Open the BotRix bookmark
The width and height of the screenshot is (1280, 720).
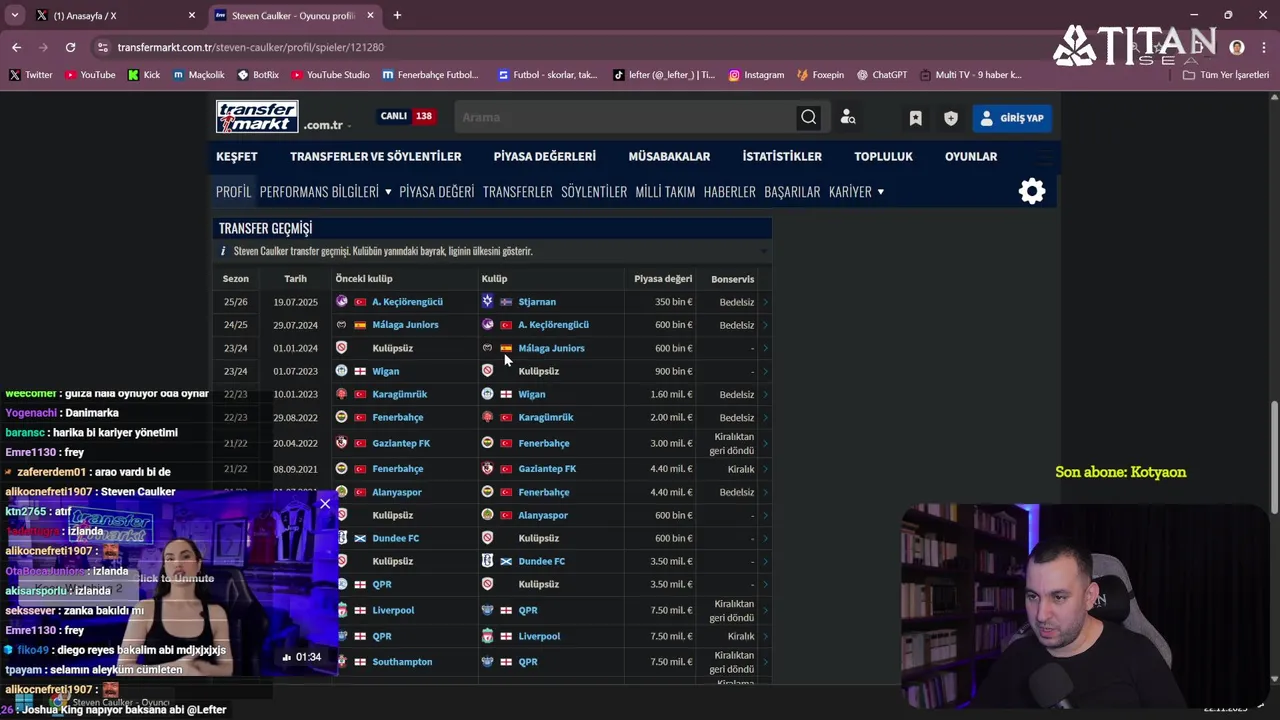[258, 74]
